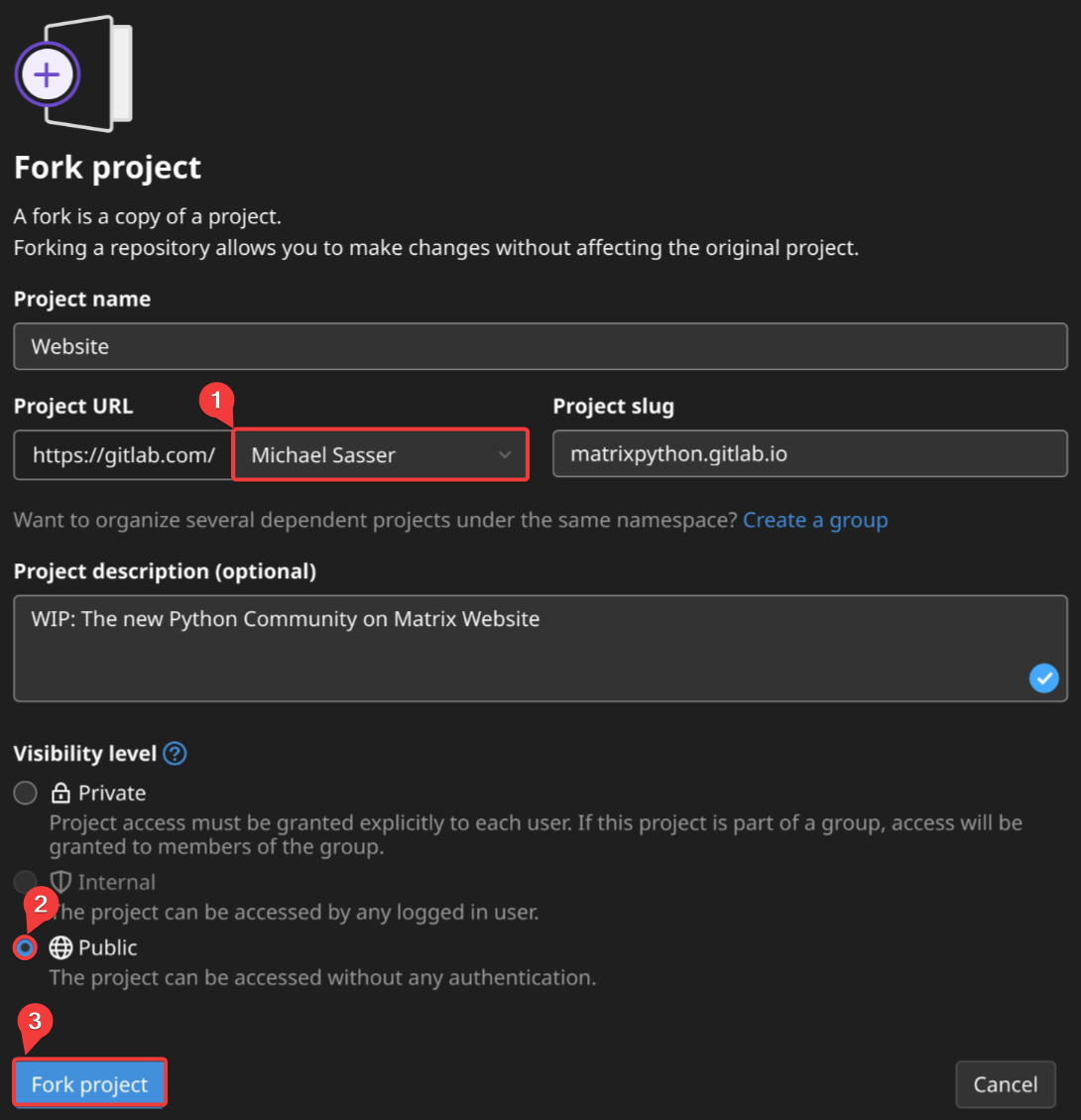The width and height of the screenshot is (1081, 1120).
Task: Click the blue checkmark icon in description box
Action: coord(1043,679)
